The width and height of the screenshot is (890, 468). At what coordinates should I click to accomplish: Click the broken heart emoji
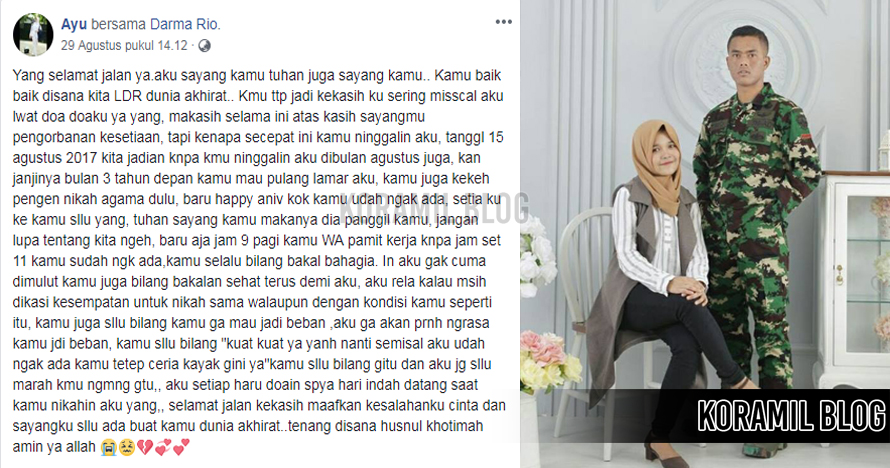[x=145, y=448]
